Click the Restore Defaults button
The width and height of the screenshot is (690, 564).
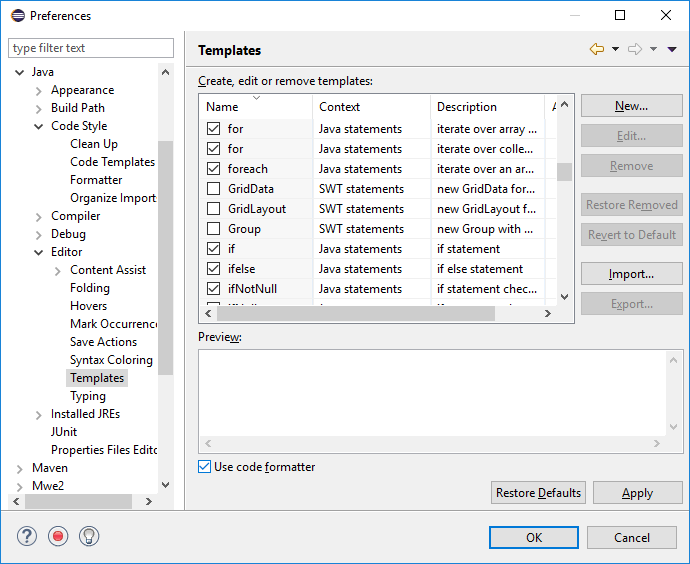point(538,492)
